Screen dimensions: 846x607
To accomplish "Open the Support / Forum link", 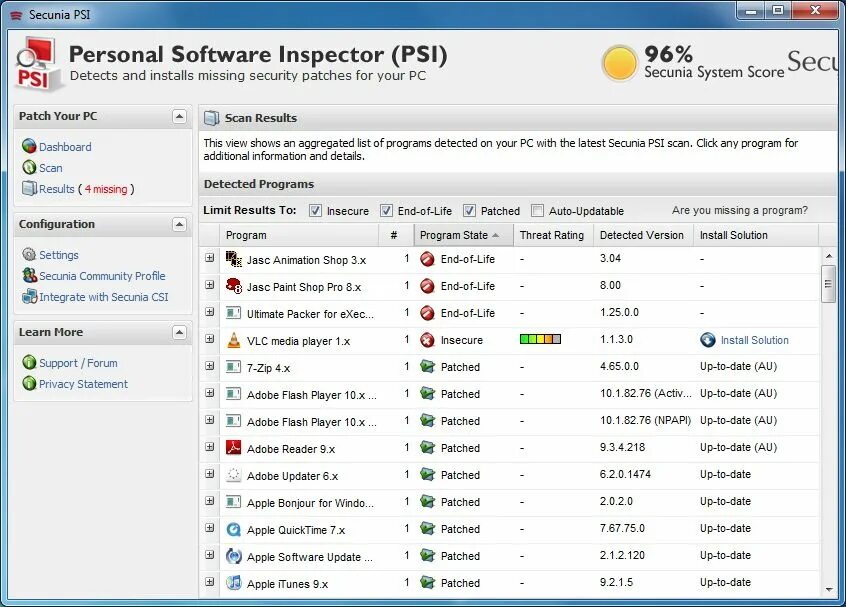I will [x=78, y=363].
